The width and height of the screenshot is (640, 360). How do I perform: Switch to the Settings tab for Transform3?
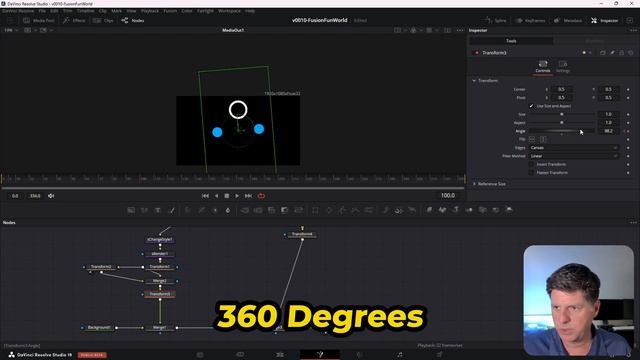563,67
